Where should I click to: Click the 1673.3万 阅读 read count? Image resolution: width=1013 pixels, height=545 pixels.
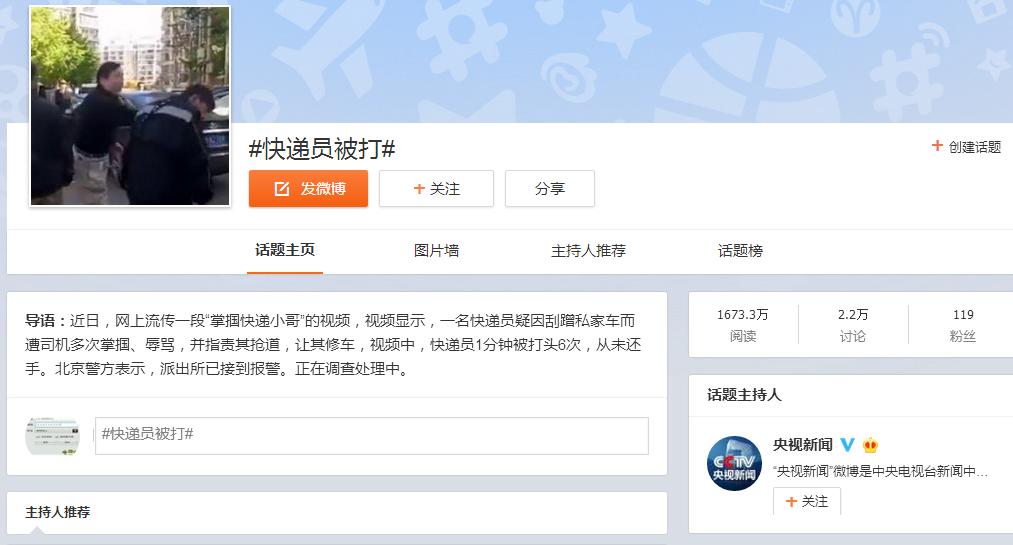pos(743,325)
